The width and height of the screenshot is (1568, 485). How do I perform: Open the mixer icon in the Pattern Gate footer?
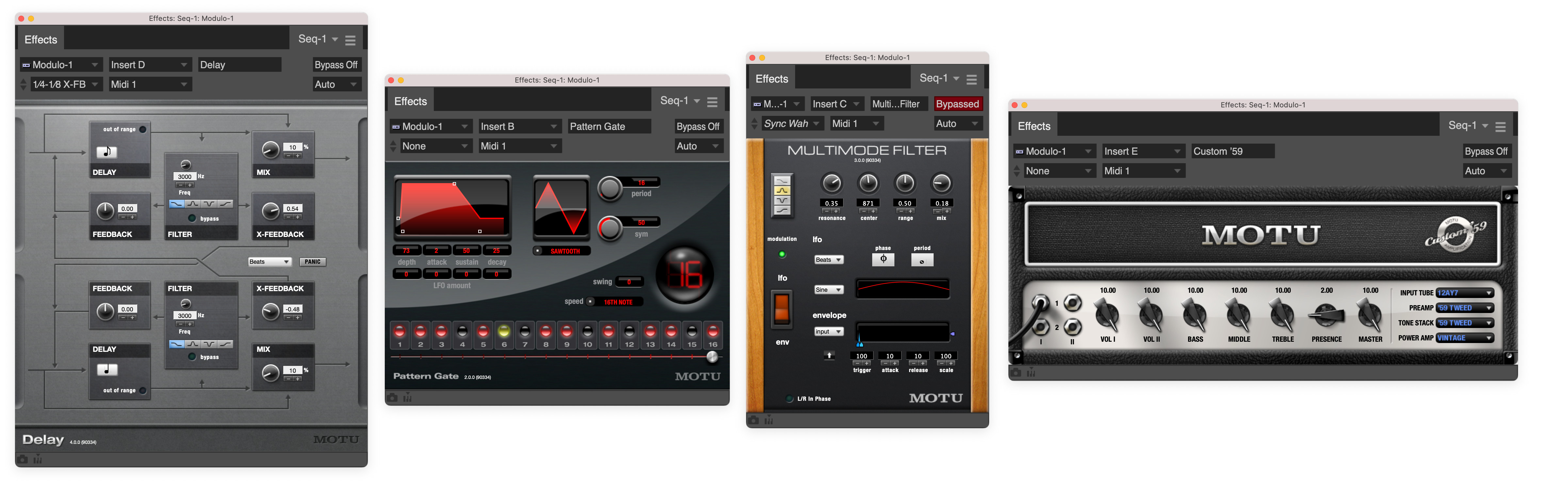pos(407,398)
